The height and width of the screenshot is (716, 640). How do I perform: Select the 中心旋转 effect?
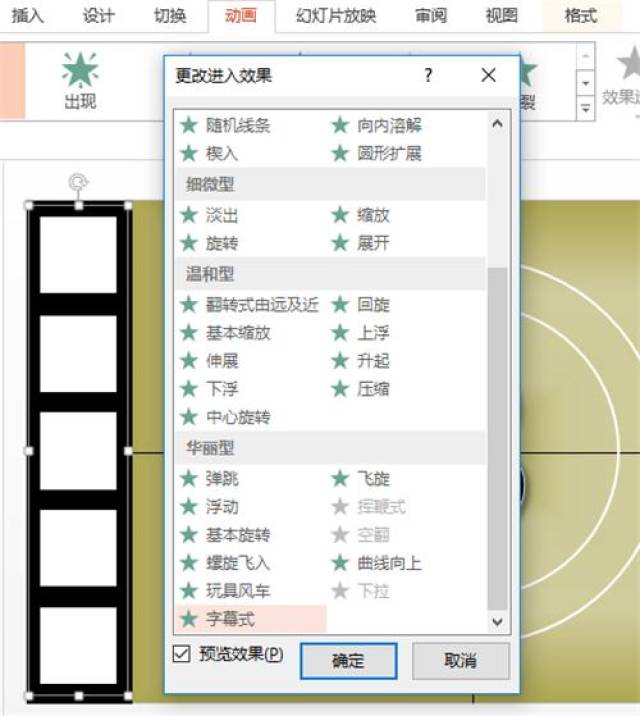(x=225, y=417)
